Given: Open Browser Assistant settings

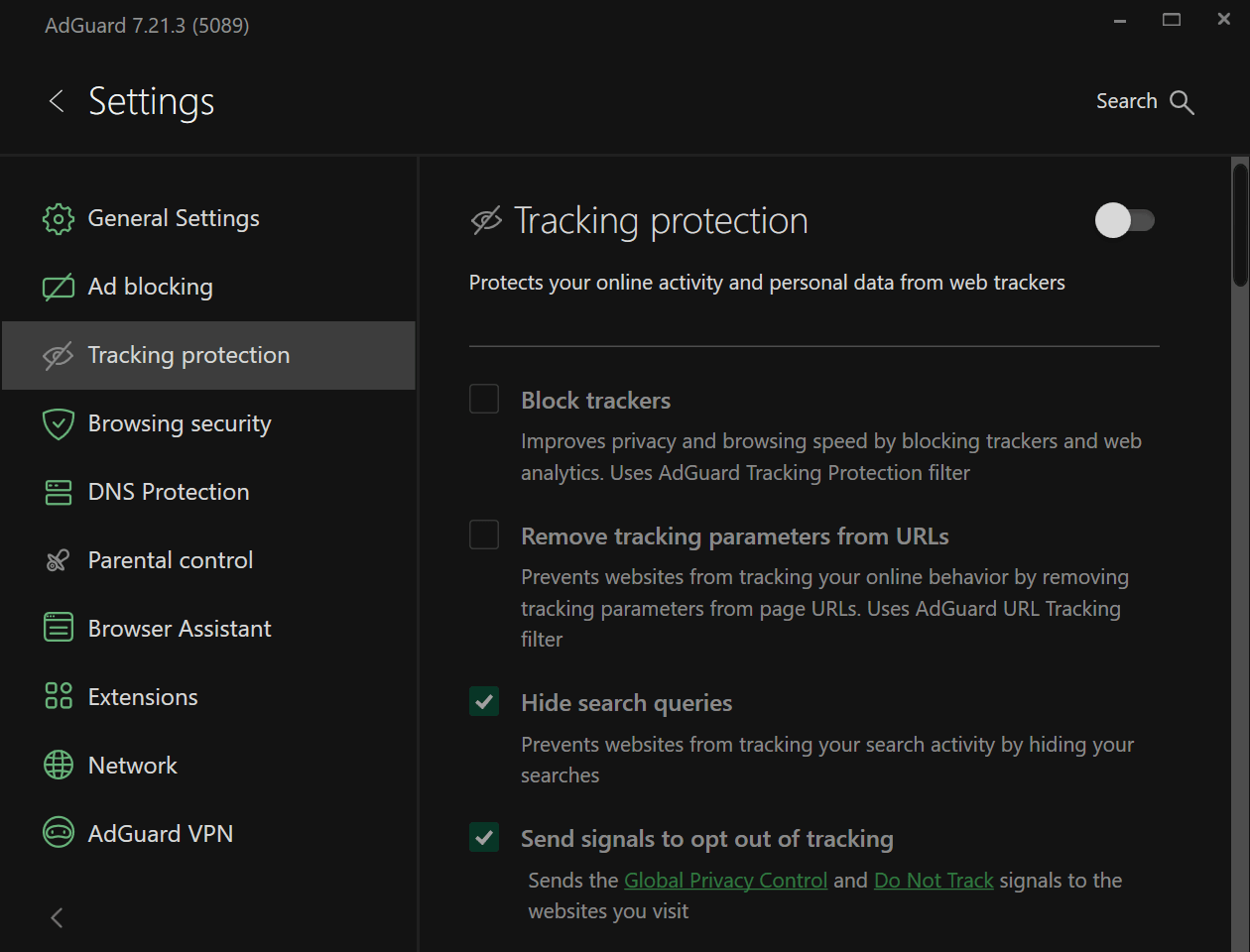Looking at the screenshot, I should pos(208,630).
